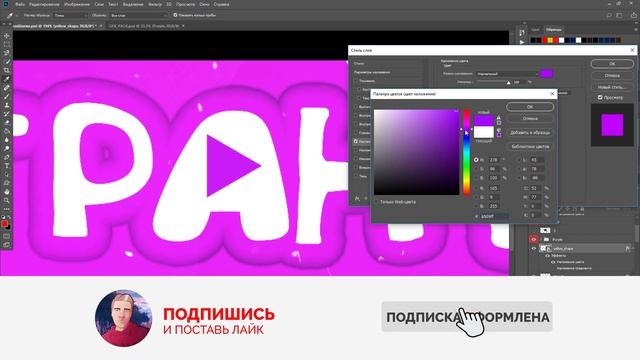Image resolution: width=640 pixels, height=360 pixels.
Task: Select the L radio button in Lab values
Action: coord(519,160)
